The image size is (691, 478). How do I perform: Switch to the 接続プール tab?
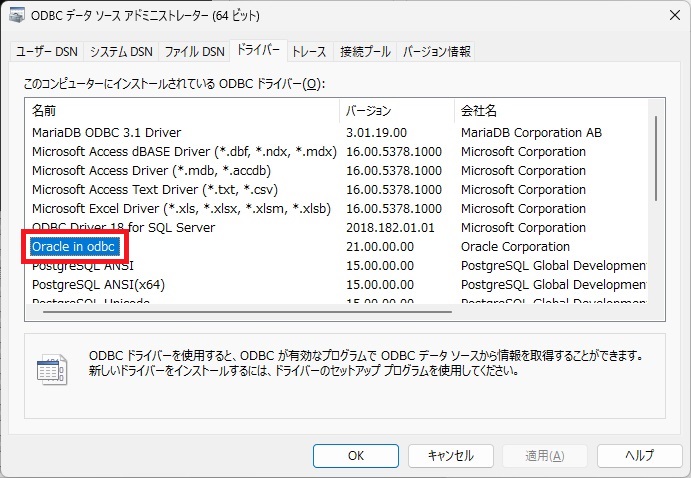[x=365, y=51]
